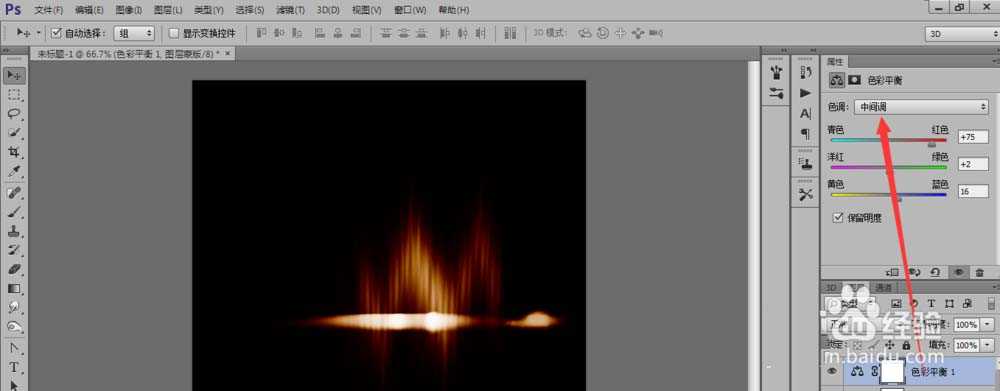Click the trash icon in the Properties panel
The image size is (1000, 391).
click(980, 272)
